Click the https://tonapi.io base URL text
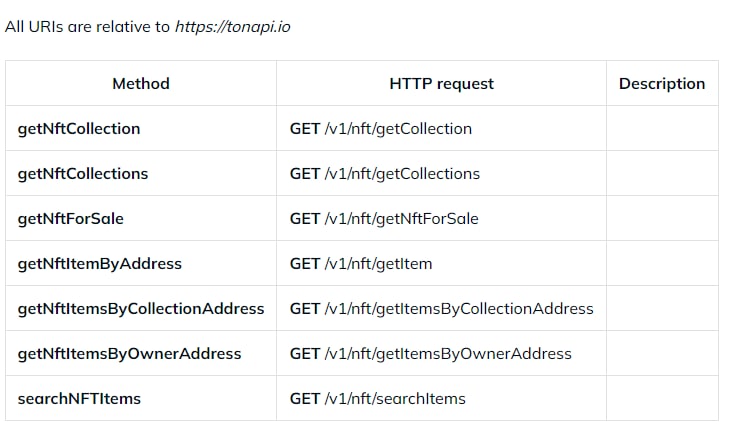 pos(232,27)
